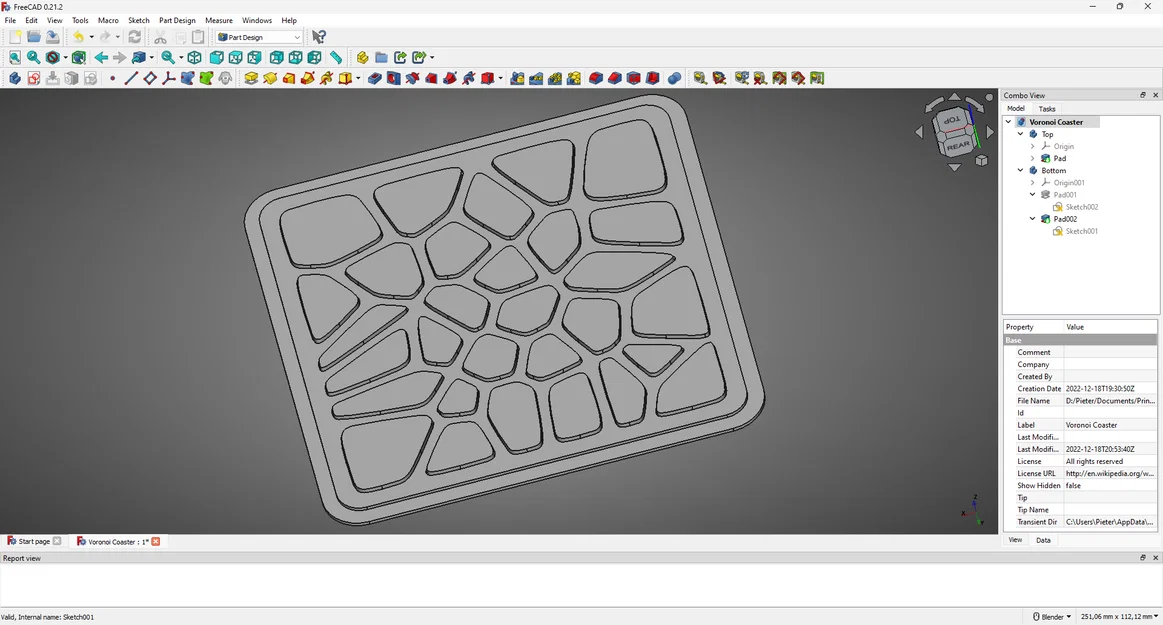Click the License URL value field
The width and height of the screenshot is (1163, 625).
(x=1110, y=473)
